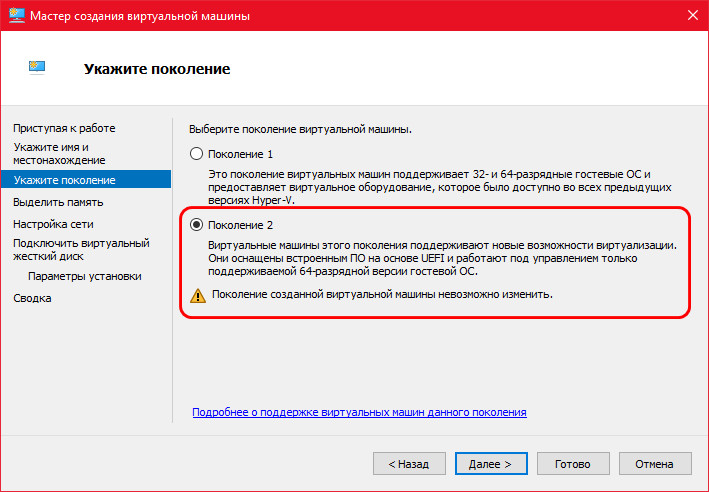The image size is (709, 492).
Task: Open the Настройка сети step
Action: pos(53,224)
